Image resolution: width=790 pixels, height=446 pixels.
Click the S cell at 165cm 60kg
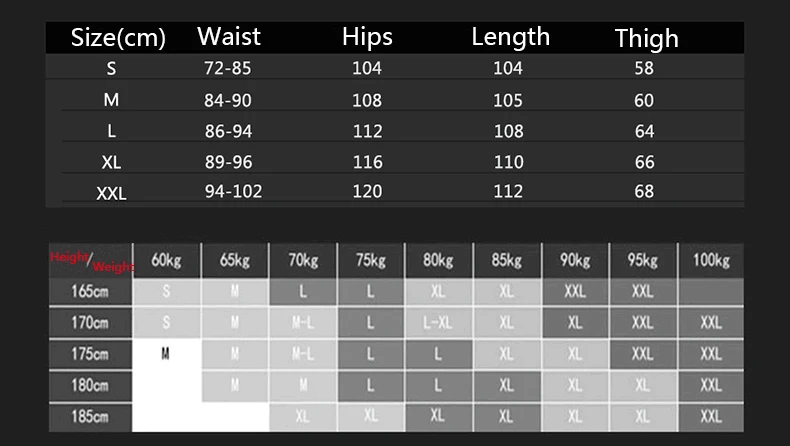[x=167, y=291]
